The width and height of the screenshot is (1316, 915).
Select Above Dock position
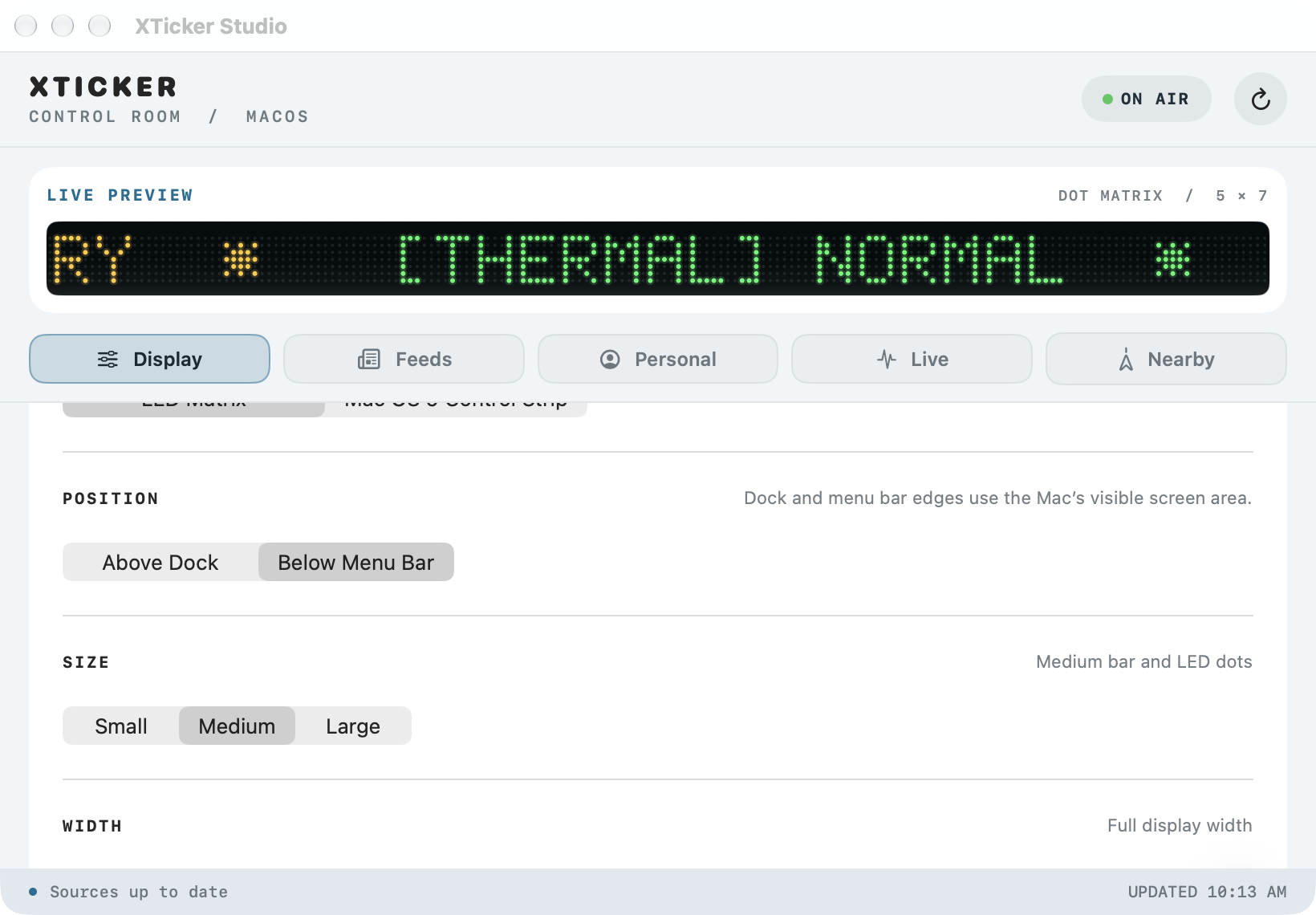[160, 562]
